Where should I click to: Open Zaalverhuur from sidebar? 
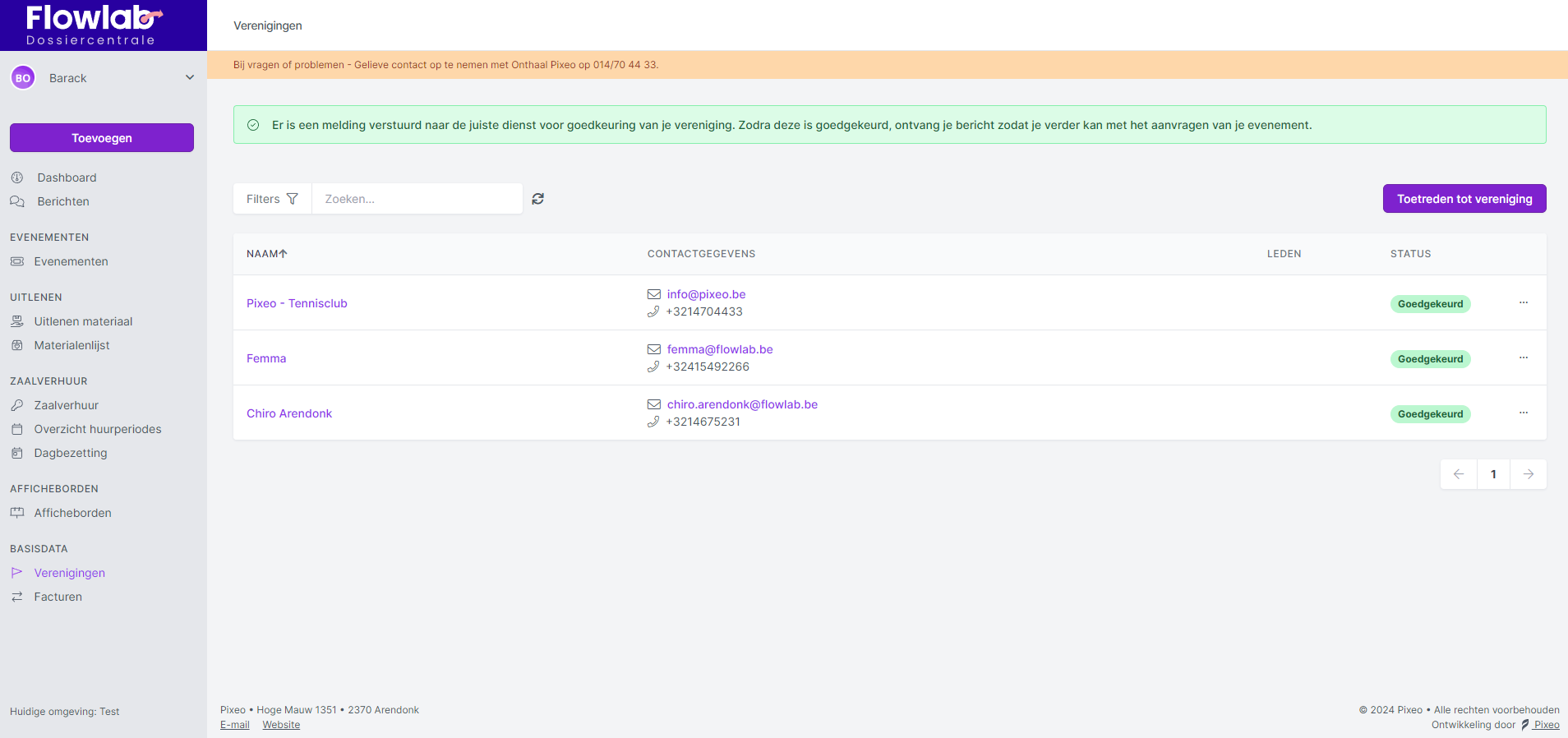click(x=66, y=405)
